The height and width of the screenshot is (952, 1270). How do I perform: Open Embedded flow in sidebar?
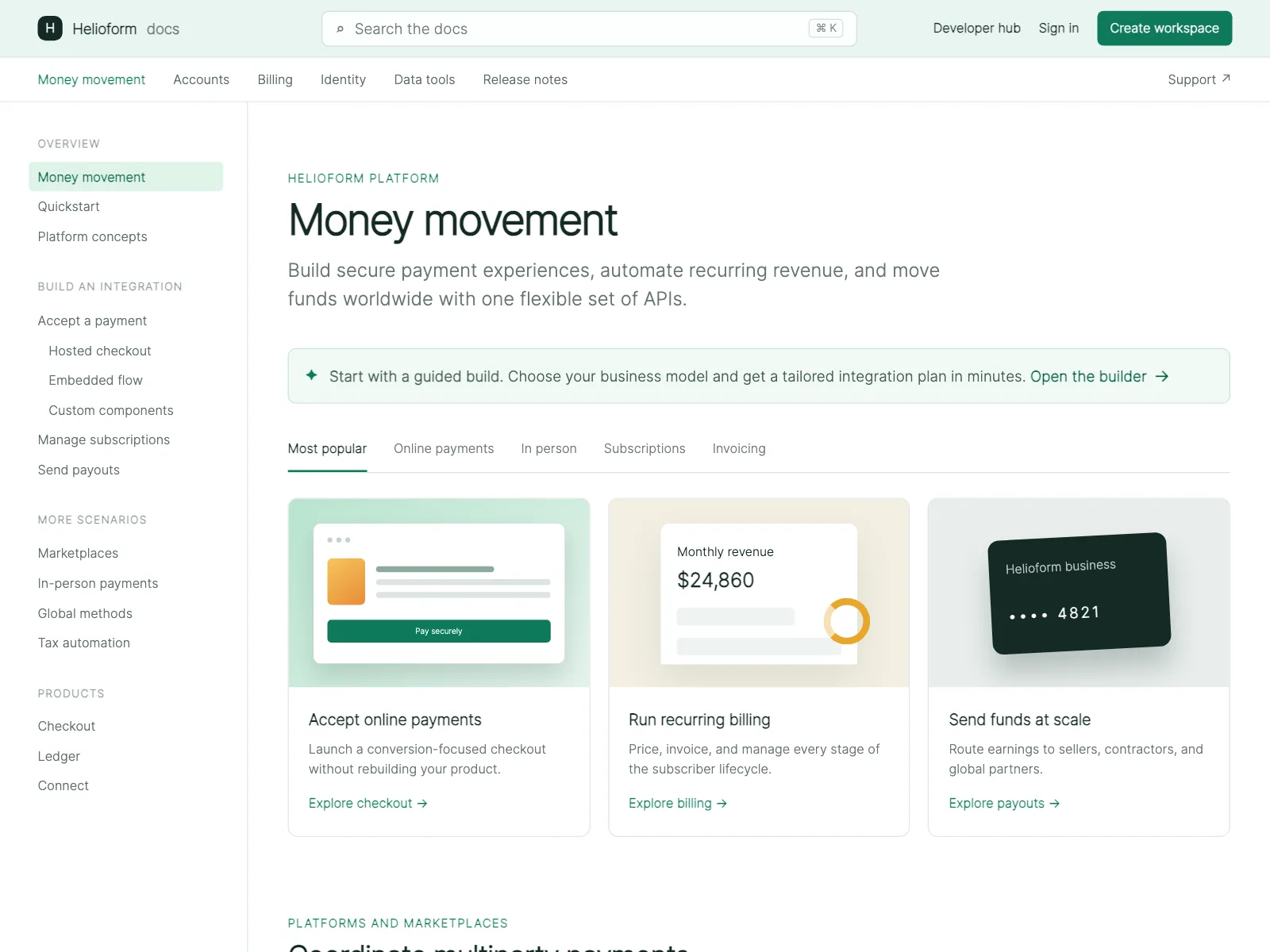(x=95, y=380)
